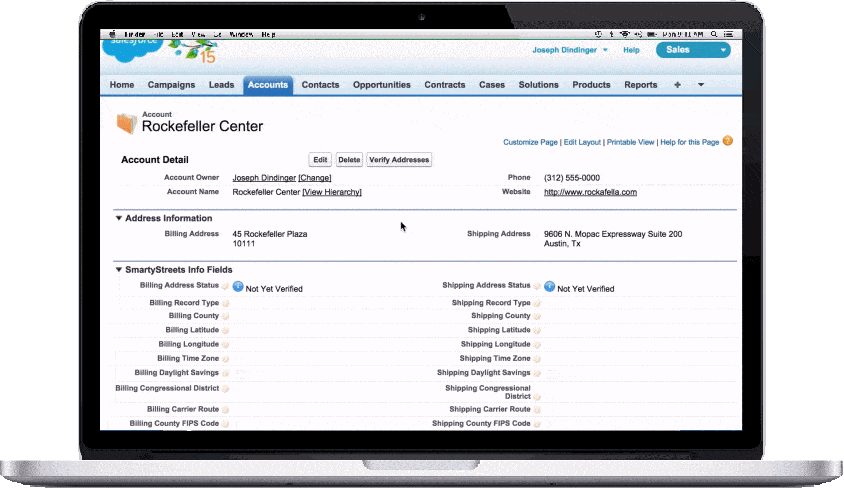
Task: Open the Home tab
Action: 122,85
